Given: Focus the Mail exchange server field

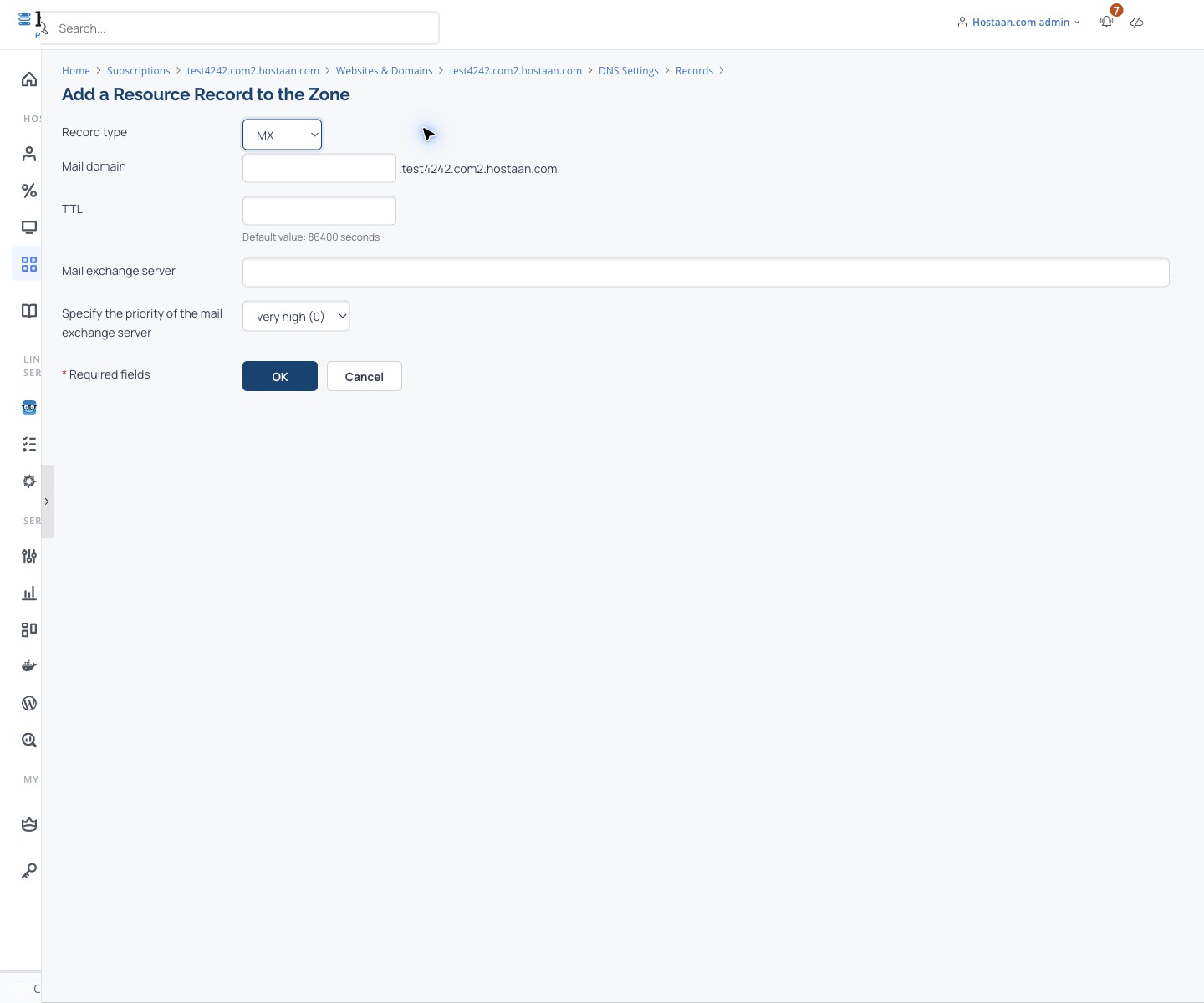Looking at the screenshot, I should pyautogui.click(x=706, y=272).
